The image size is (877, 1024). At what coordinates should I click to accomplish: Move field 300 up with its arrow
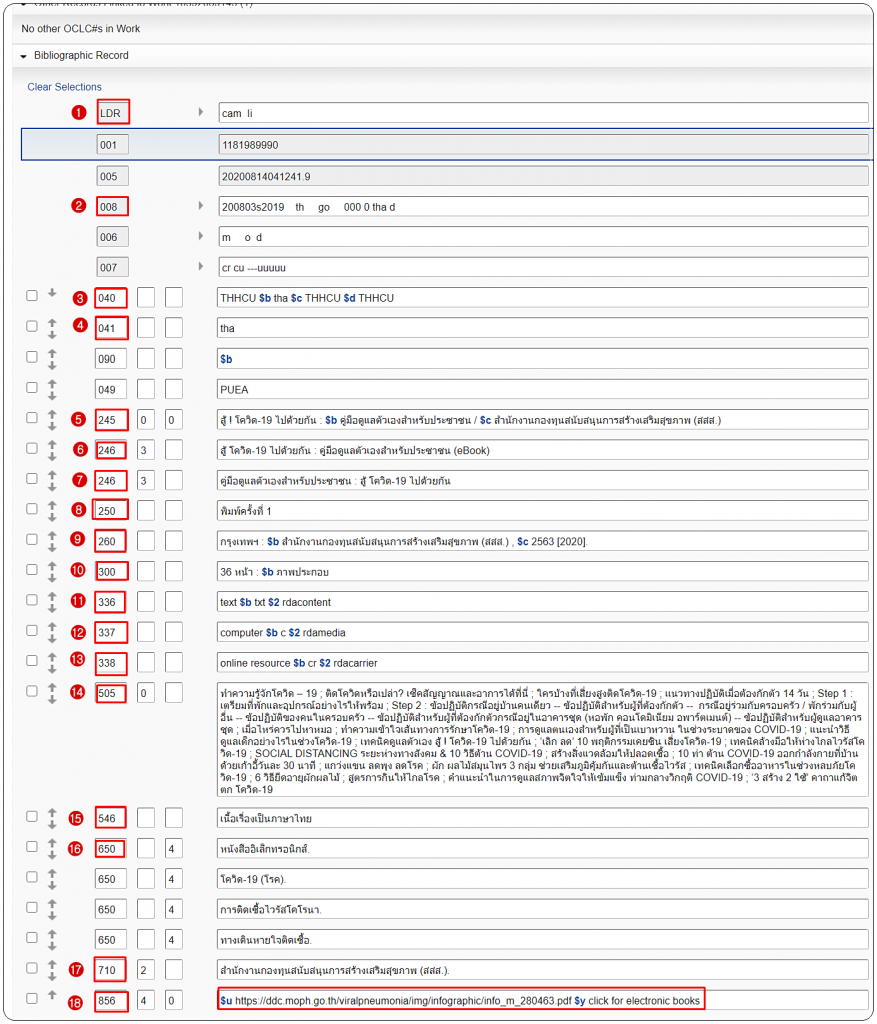(52, 566)
